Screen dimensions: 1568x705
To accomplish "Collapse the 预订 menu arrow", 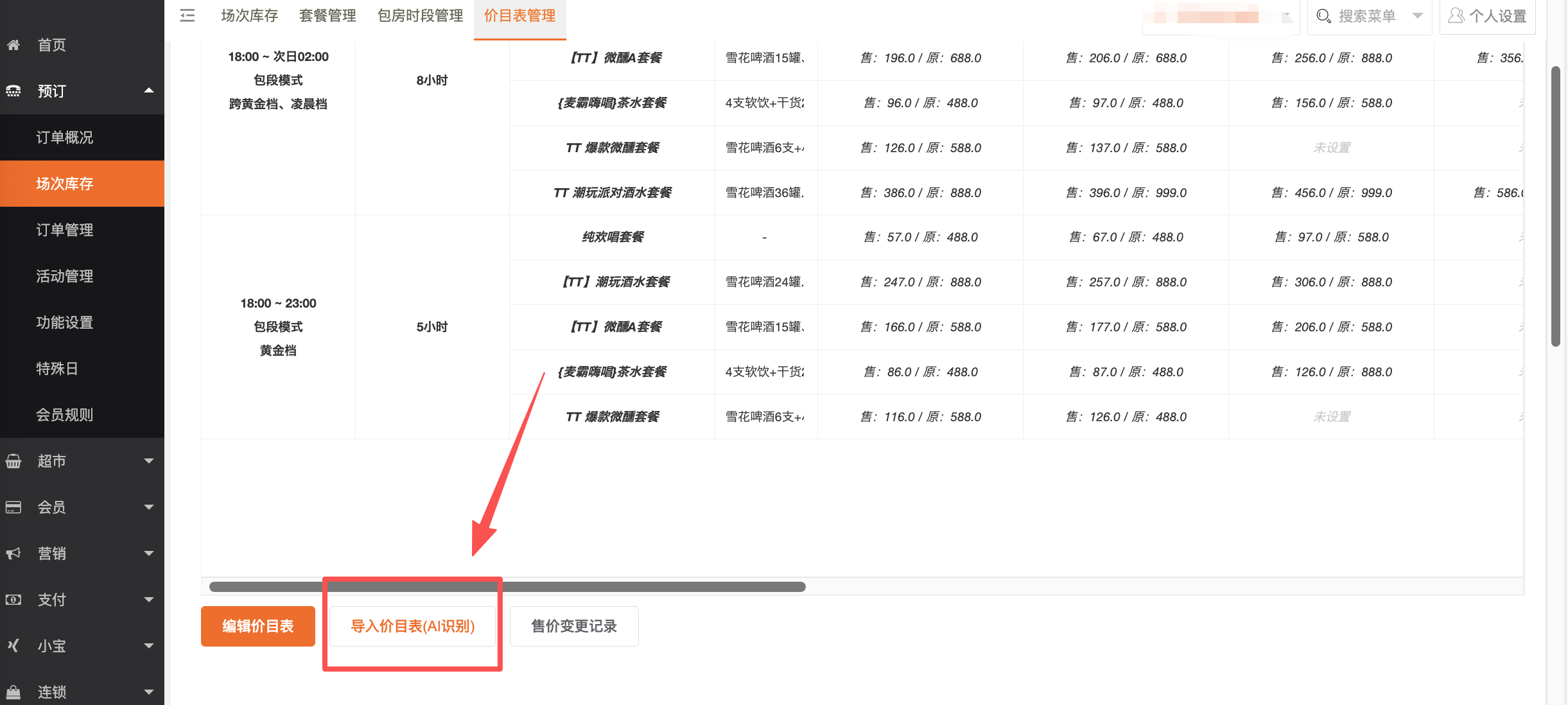I will click(149, 91).
